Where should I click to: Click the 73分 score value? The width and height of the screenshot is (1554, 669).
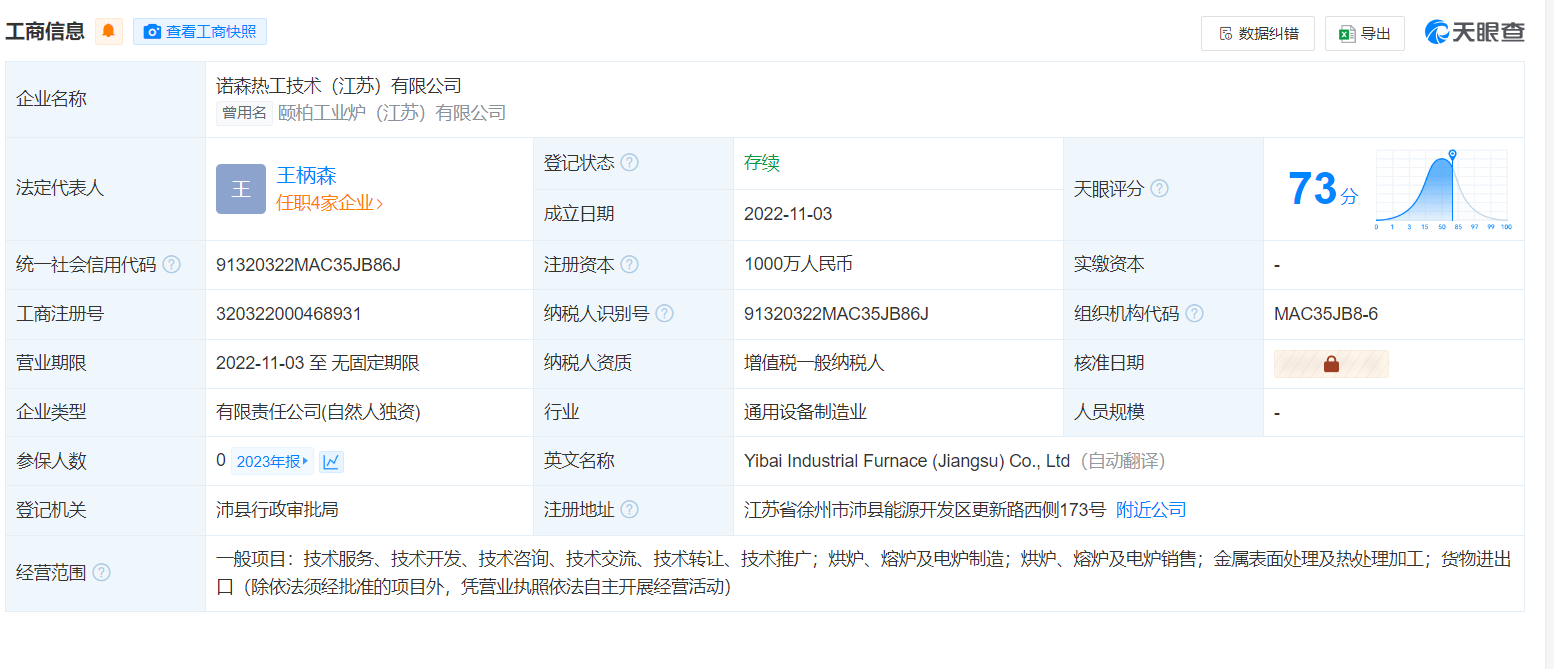tap(1322, 189)
